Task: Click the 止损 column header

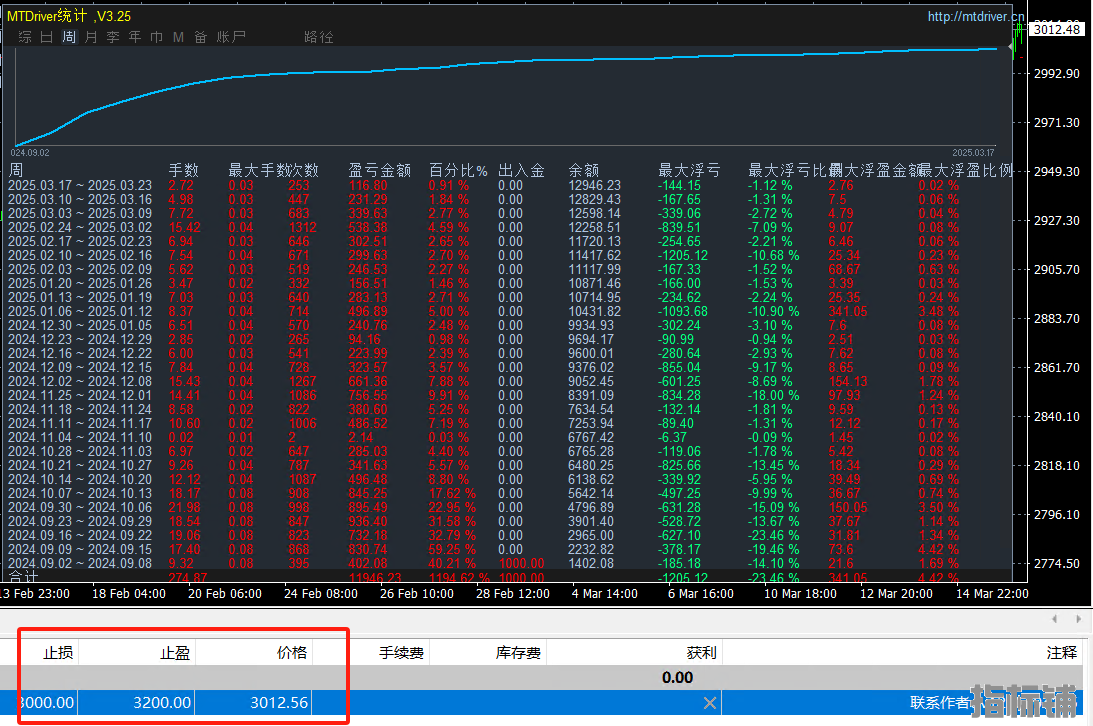Action: pyautogui.click(x=57, y=653)
